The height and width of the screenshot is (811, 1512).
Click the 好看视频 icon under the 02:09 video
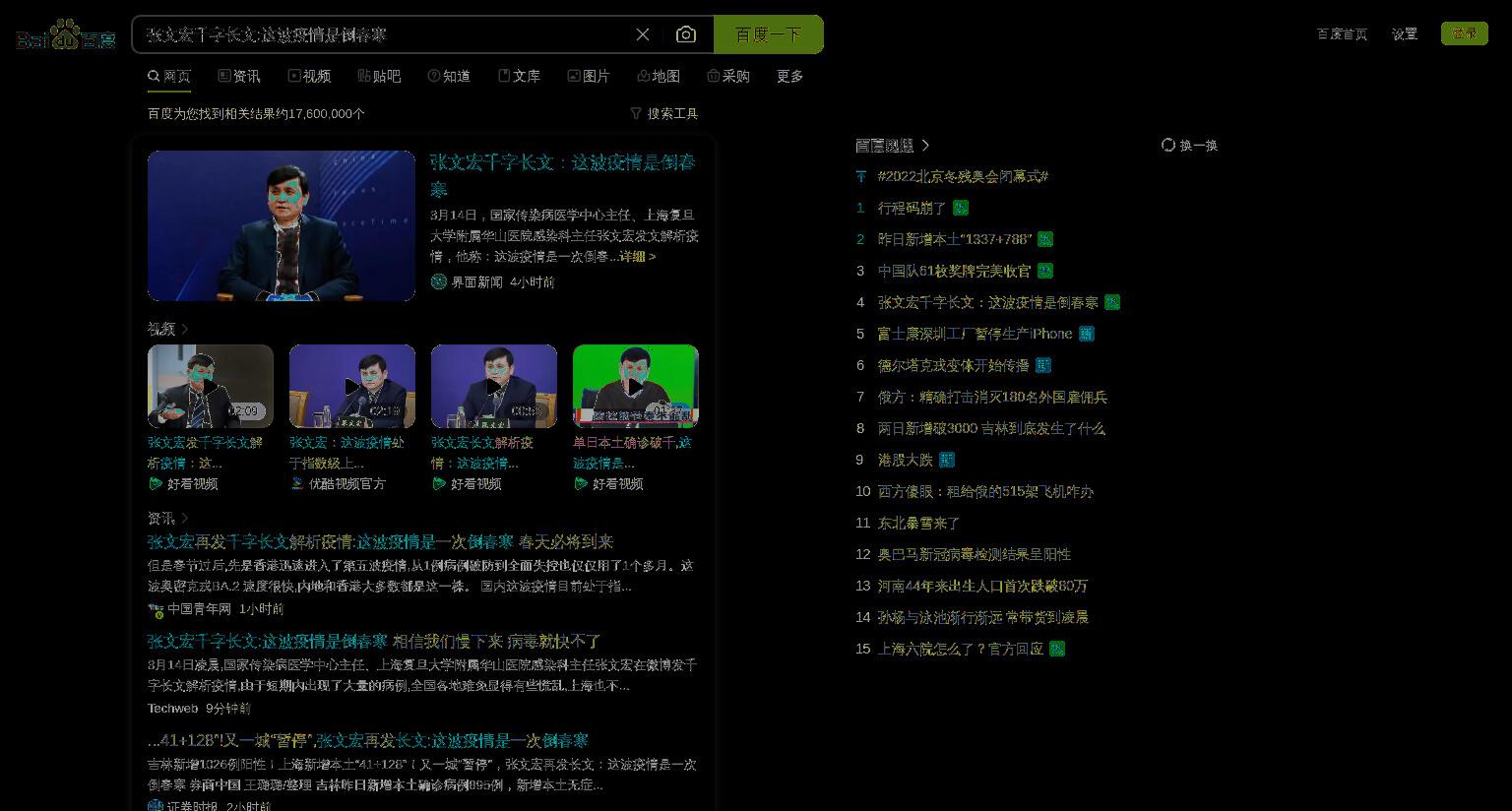(156, 483)
